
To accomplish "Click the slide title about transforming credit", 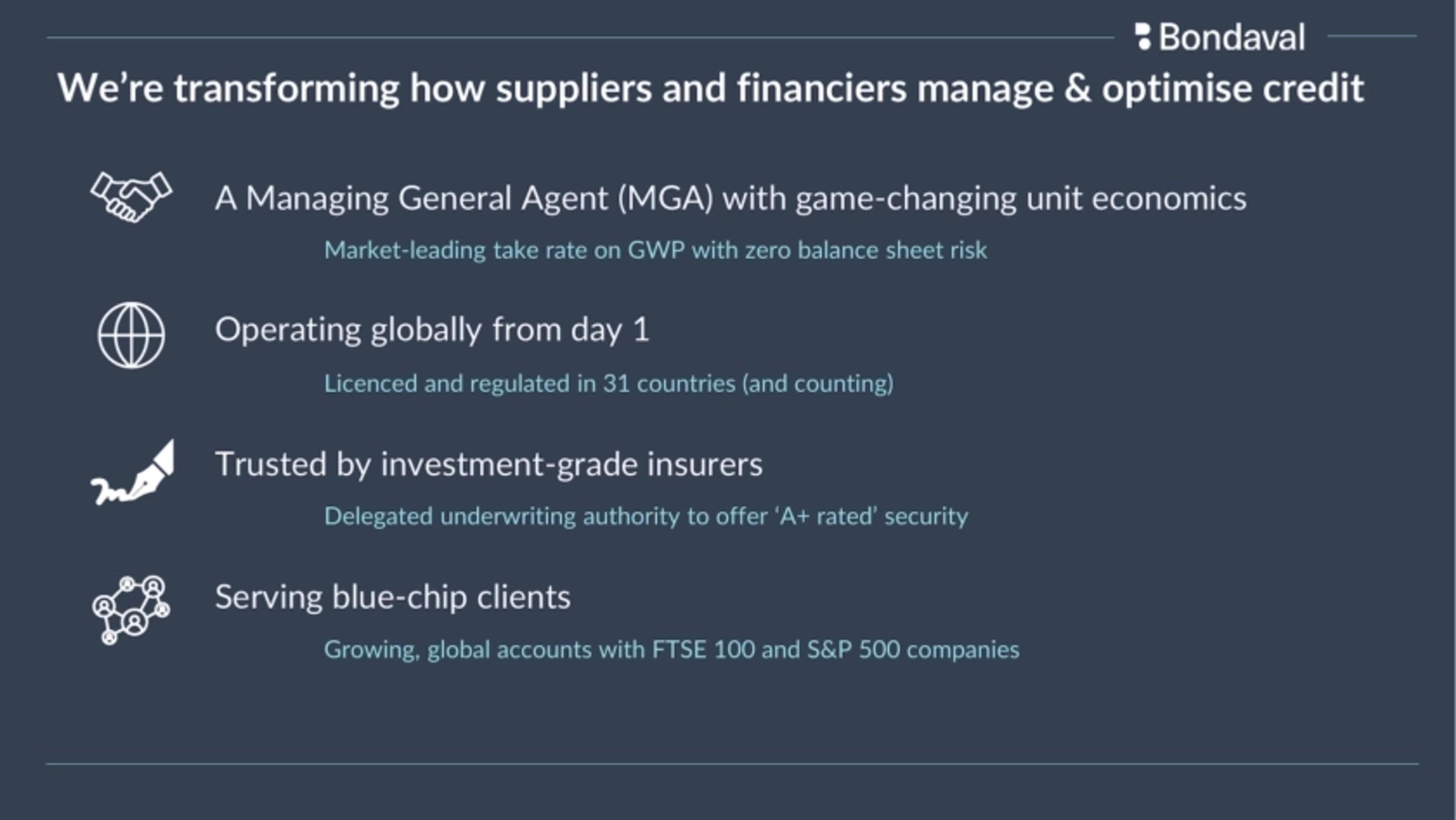I will click(711, 88).
